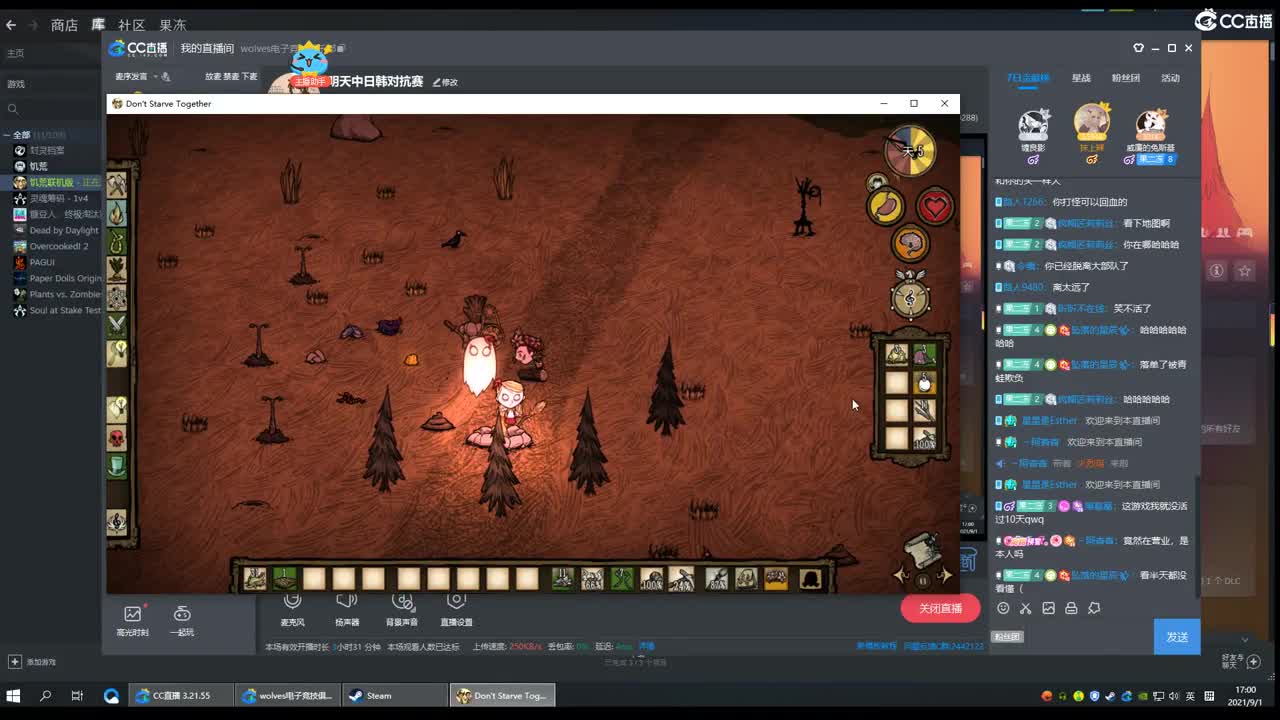Image resolution: width=1280 pixels, height=720 pixels.
Task: Switch to the 活动 tab
Action: 1170,78
